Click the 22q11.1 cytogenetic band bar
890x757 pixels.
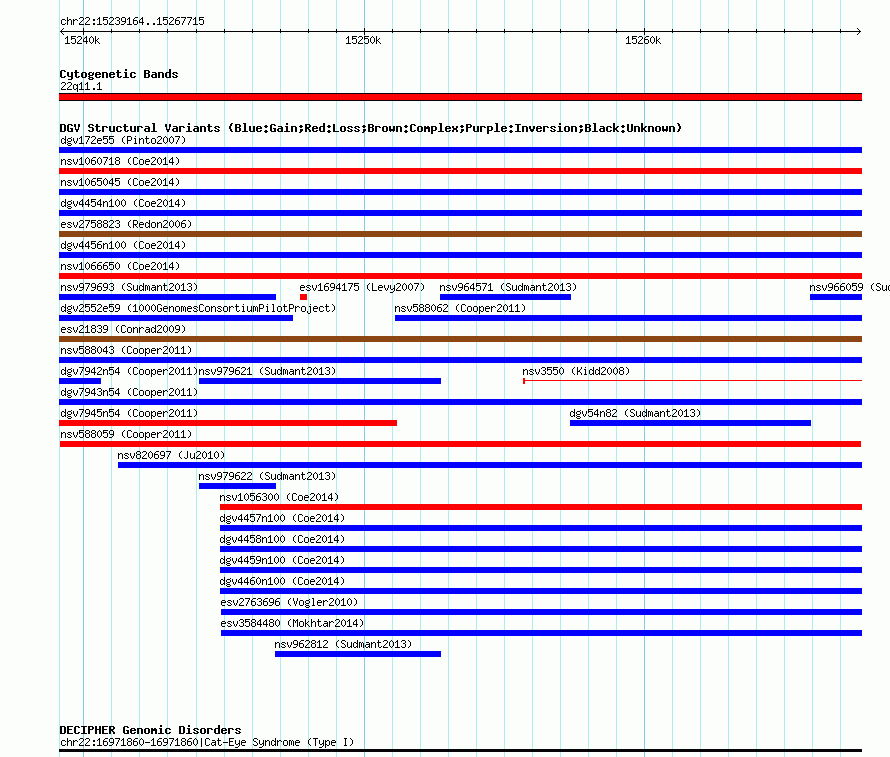coord(460,97)
